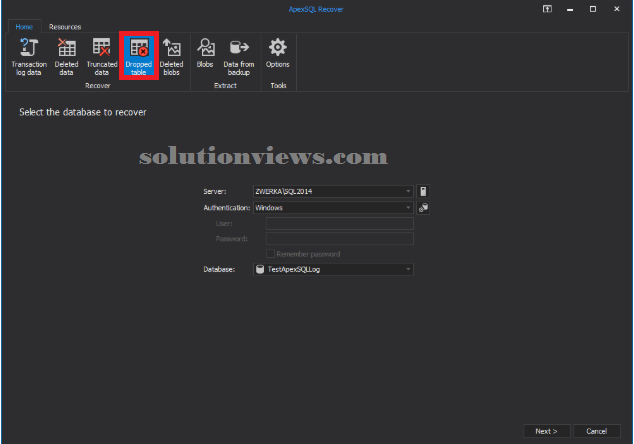The image size is (634, 444).
Task: Minimize the ApexSQL Recover window
Action: point(570,9)
